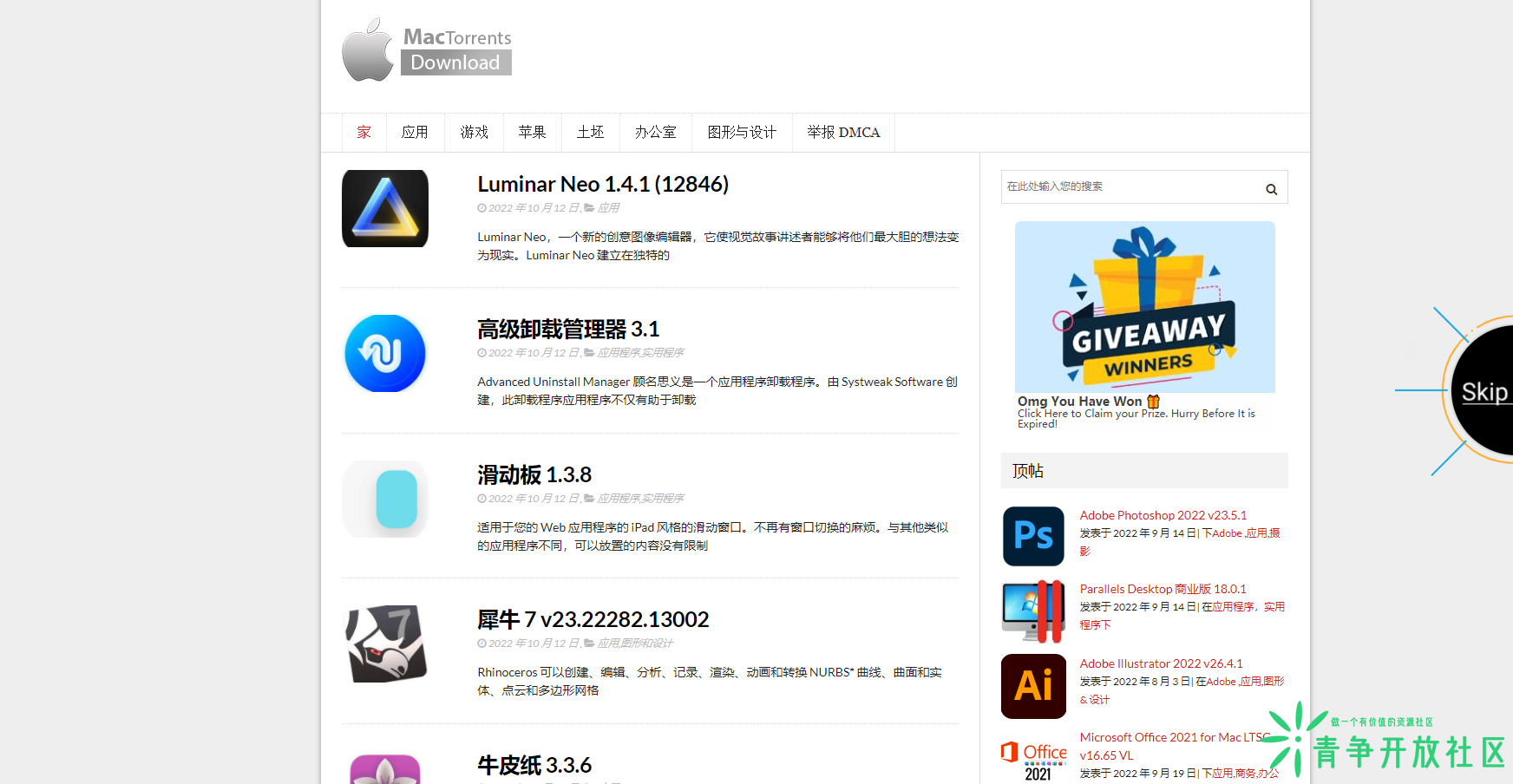Open the 犀牛 7 v23.22282.13002 title
This screenshot has height=784, width=1513.
pos(593,619)
